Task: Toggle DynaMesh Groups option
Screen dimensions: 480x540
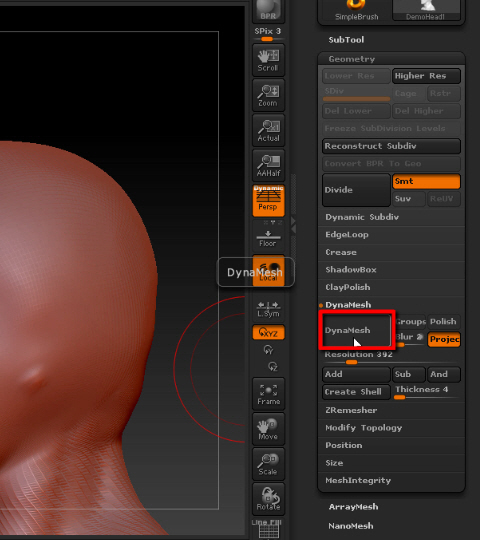Action: tap(410, 322)
